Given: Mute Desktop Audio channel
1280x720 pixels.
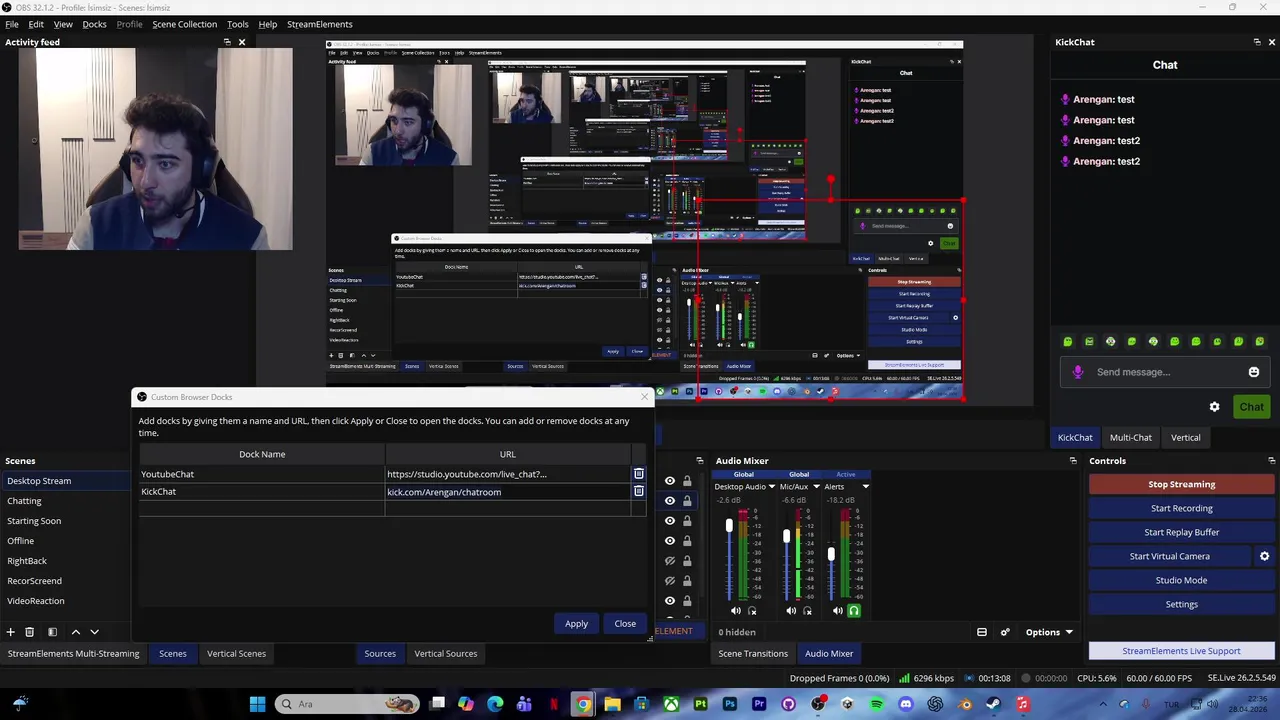Looking at the screenshot, I should tap(736, 611).
